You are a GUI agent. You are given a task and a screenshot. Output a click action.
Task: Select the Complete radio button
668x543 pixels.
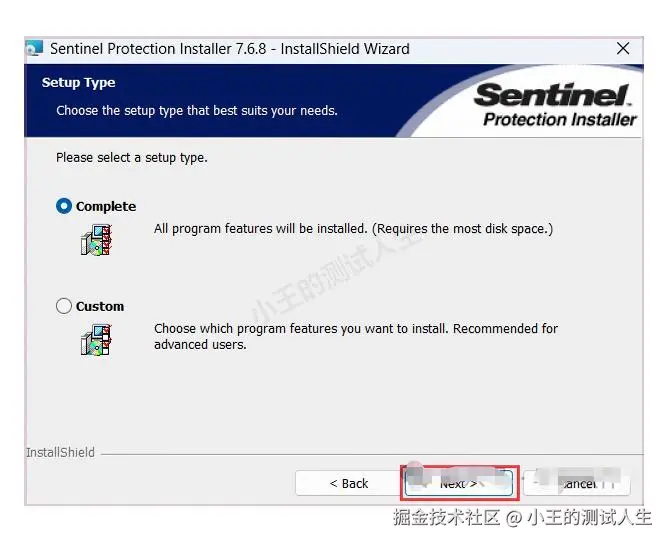pyautogui.click(x=64, y=206)
